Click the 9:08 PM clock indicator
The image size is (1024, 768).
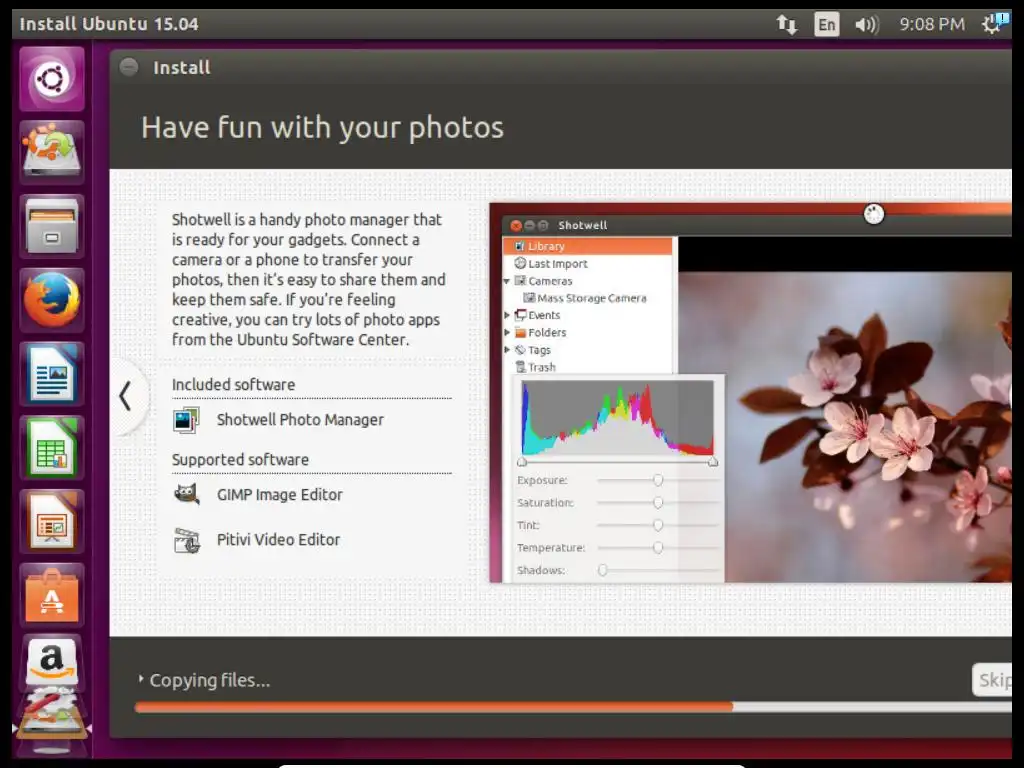(x=932, y=24)
